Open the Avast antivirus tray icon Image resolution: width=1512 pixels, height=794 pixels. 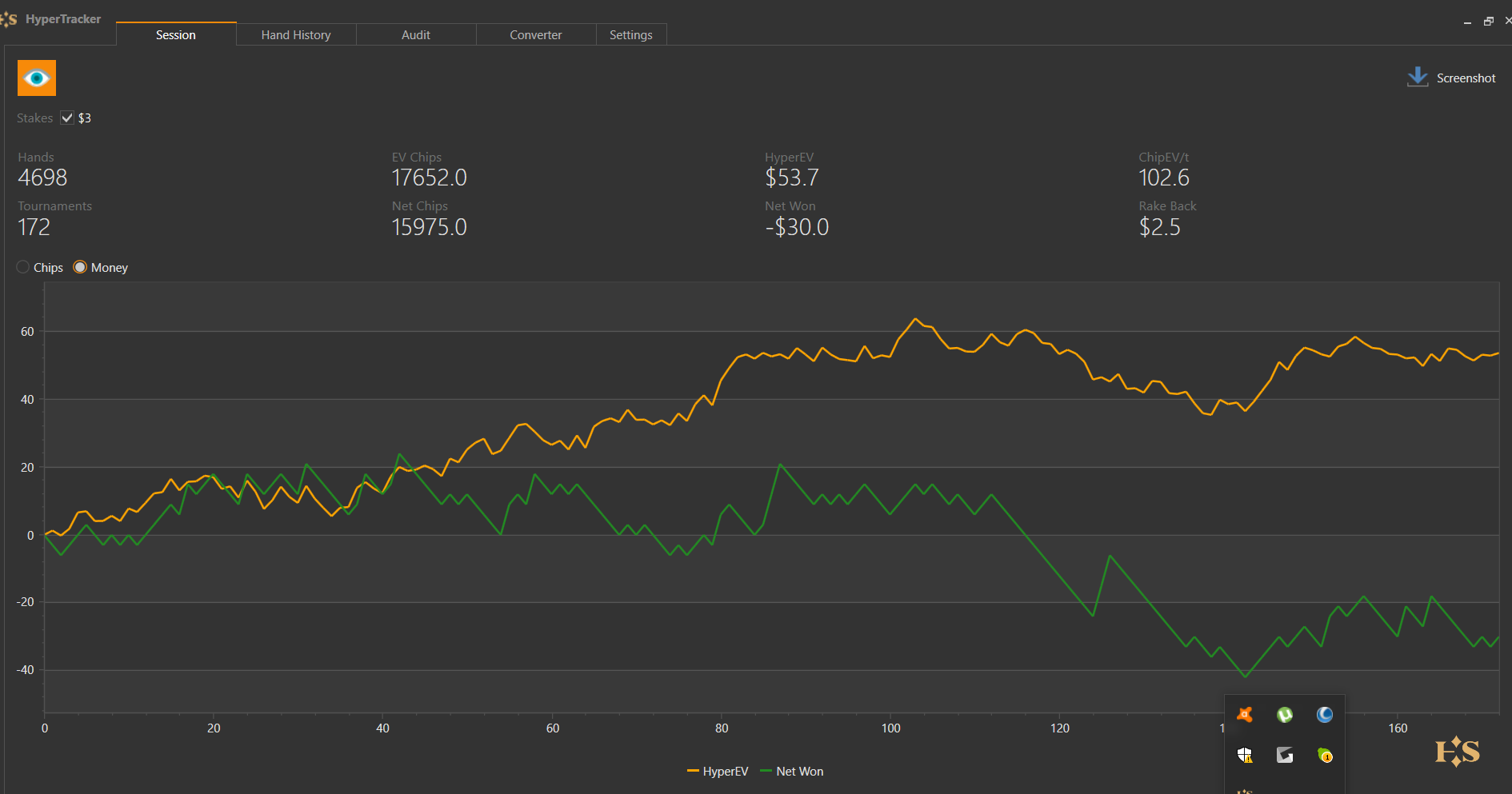[1245, 715]
